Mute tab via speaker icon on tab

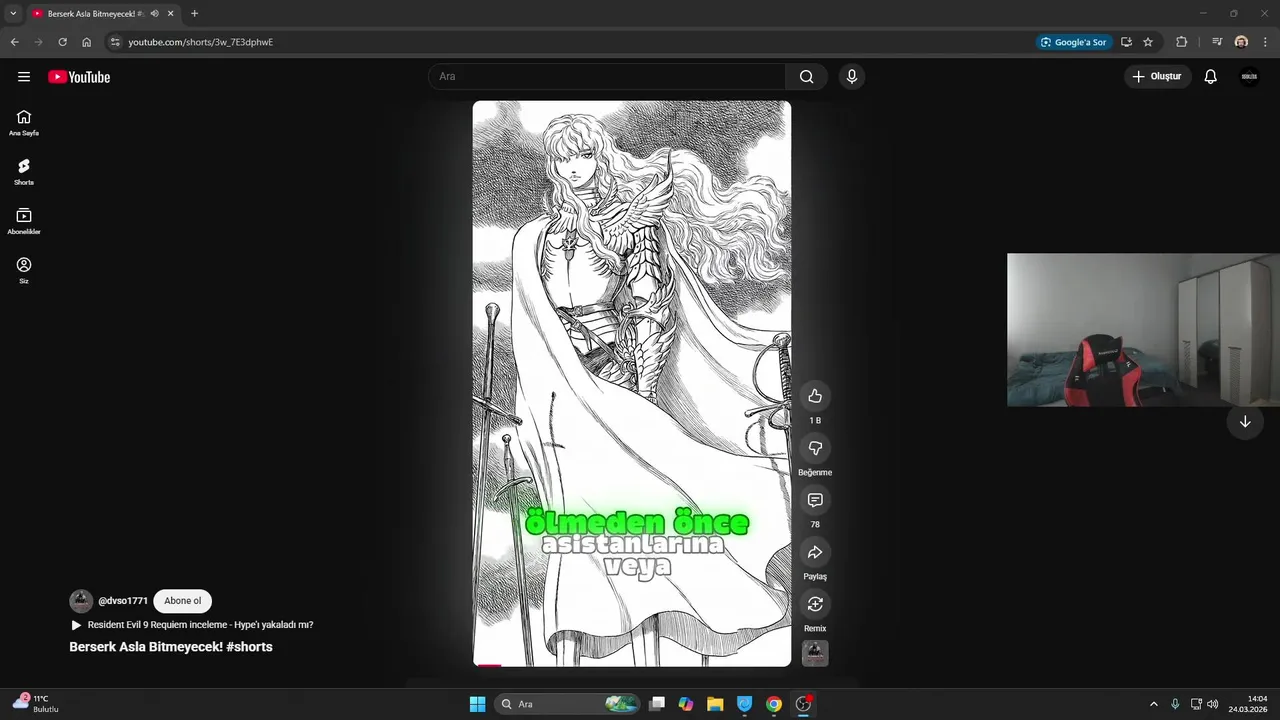[154, 14]
